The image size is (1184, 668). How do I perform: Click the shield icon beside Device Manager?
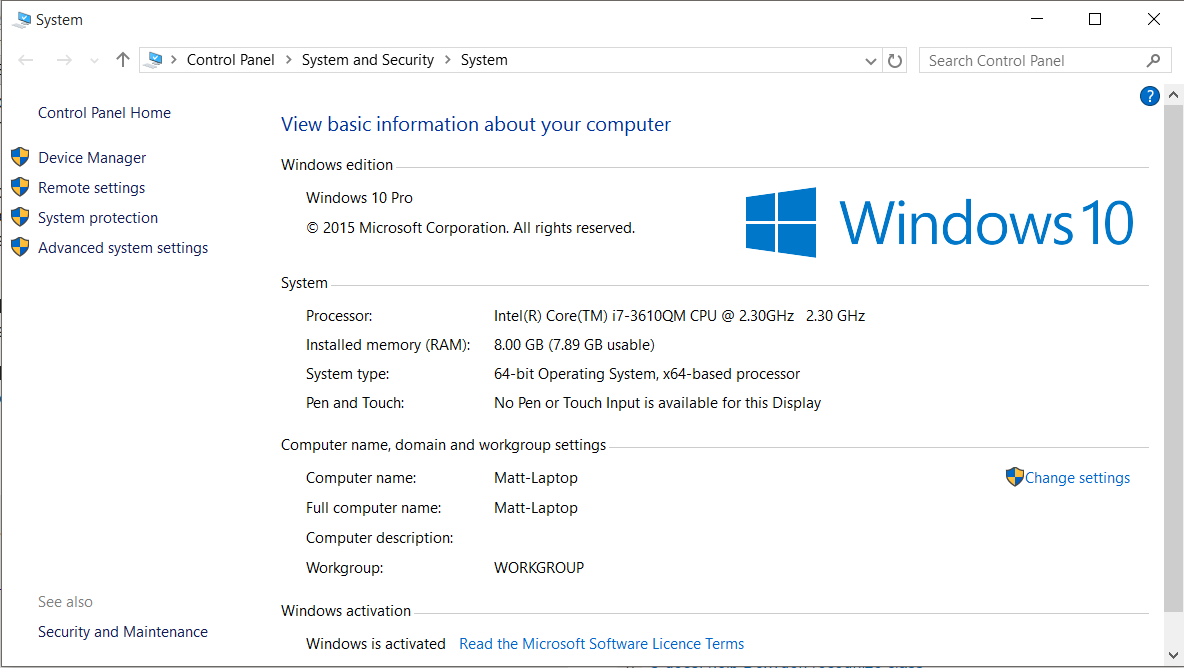[20, 157]
